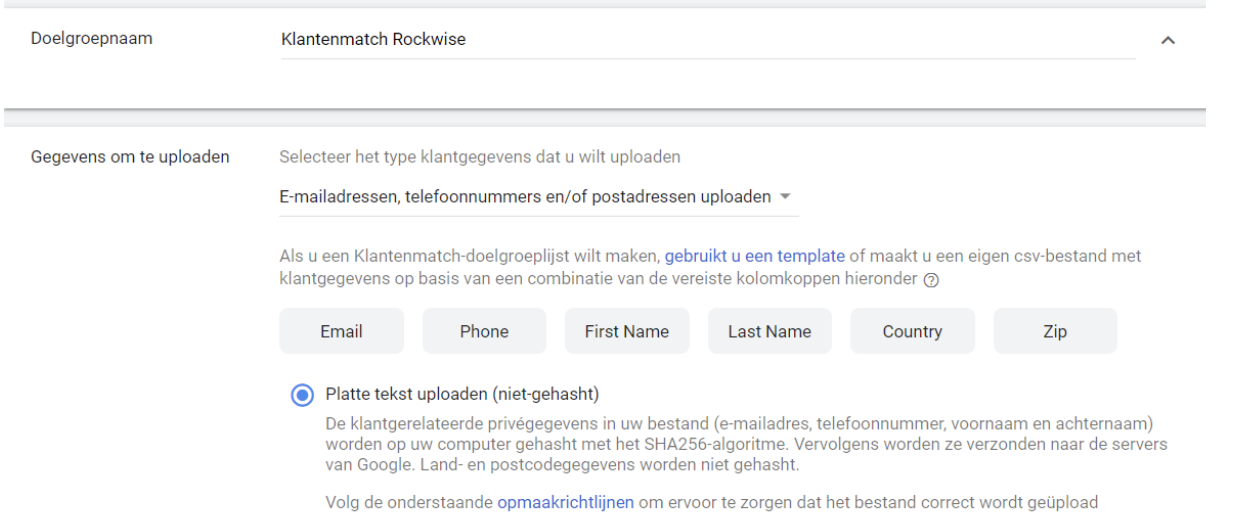Image resolution: width=1244 pixels, height=530 pixels.
Task: Click the Klantenmatch-doelgroeplijst instruction paragraph
Action: pos(709,268)
